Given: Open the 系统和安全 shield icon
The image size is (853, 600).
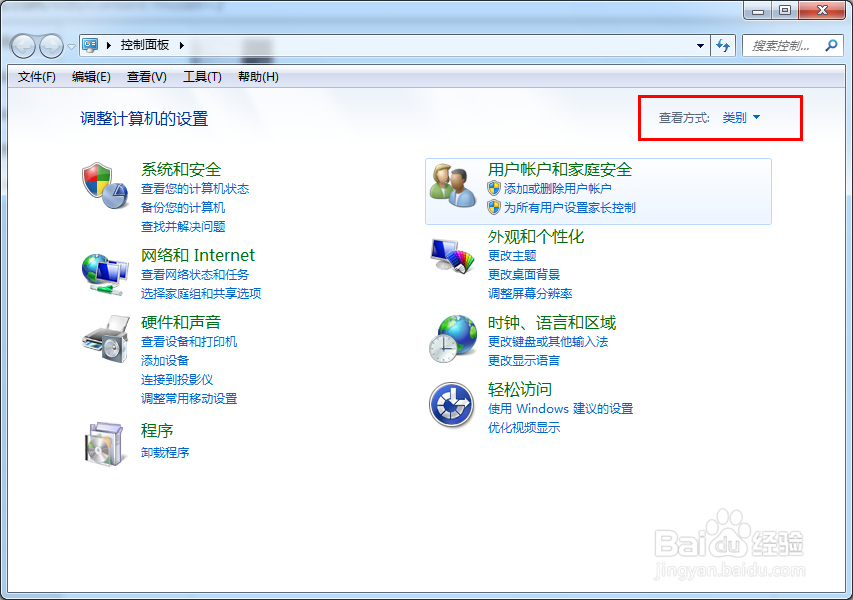Looking at the screenshot, I should click(x=105, y=186).
